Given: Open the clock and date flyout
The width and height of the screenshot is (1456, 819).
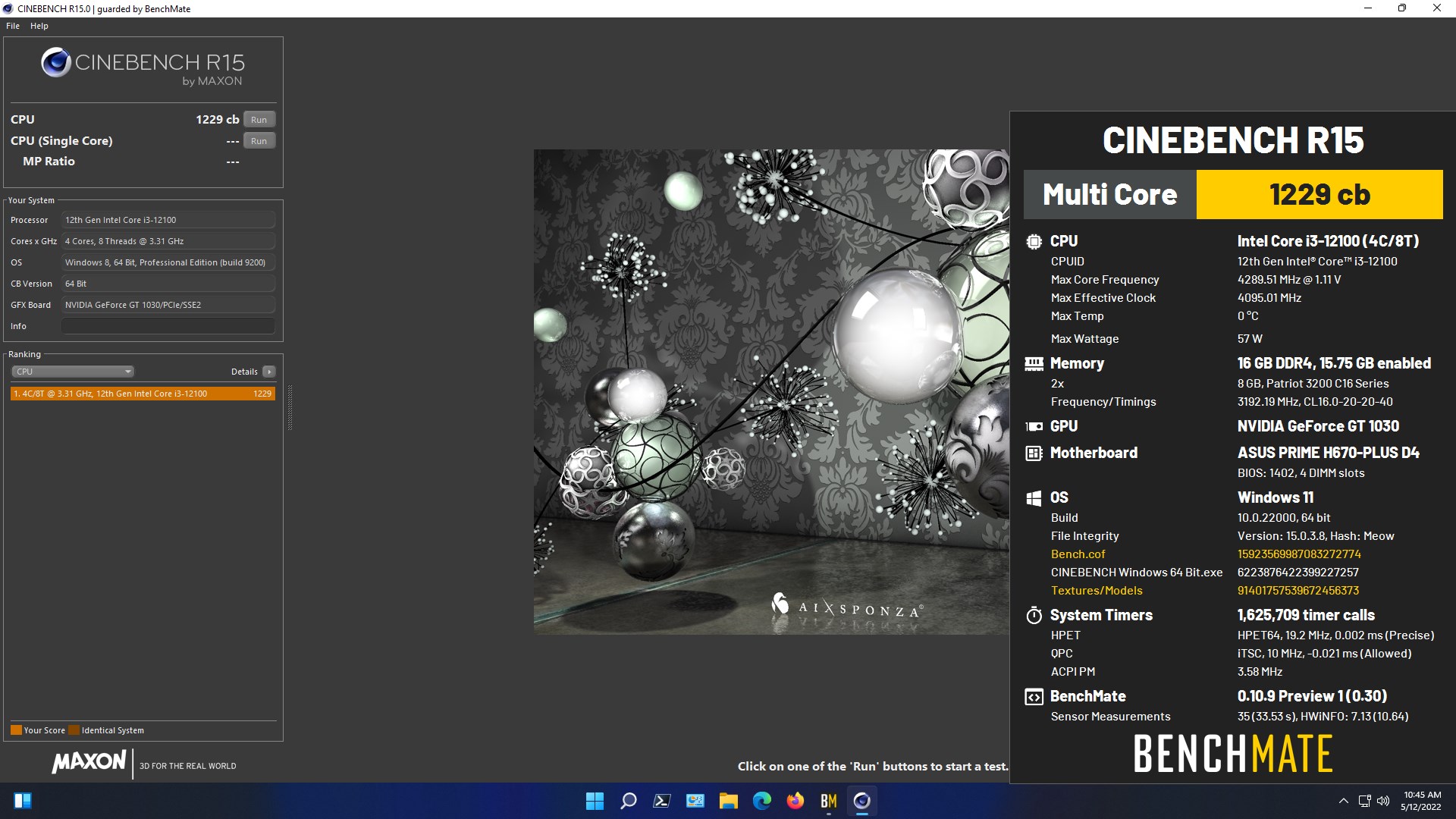Looking at the screenshot, I should [x=1421, y=801].
